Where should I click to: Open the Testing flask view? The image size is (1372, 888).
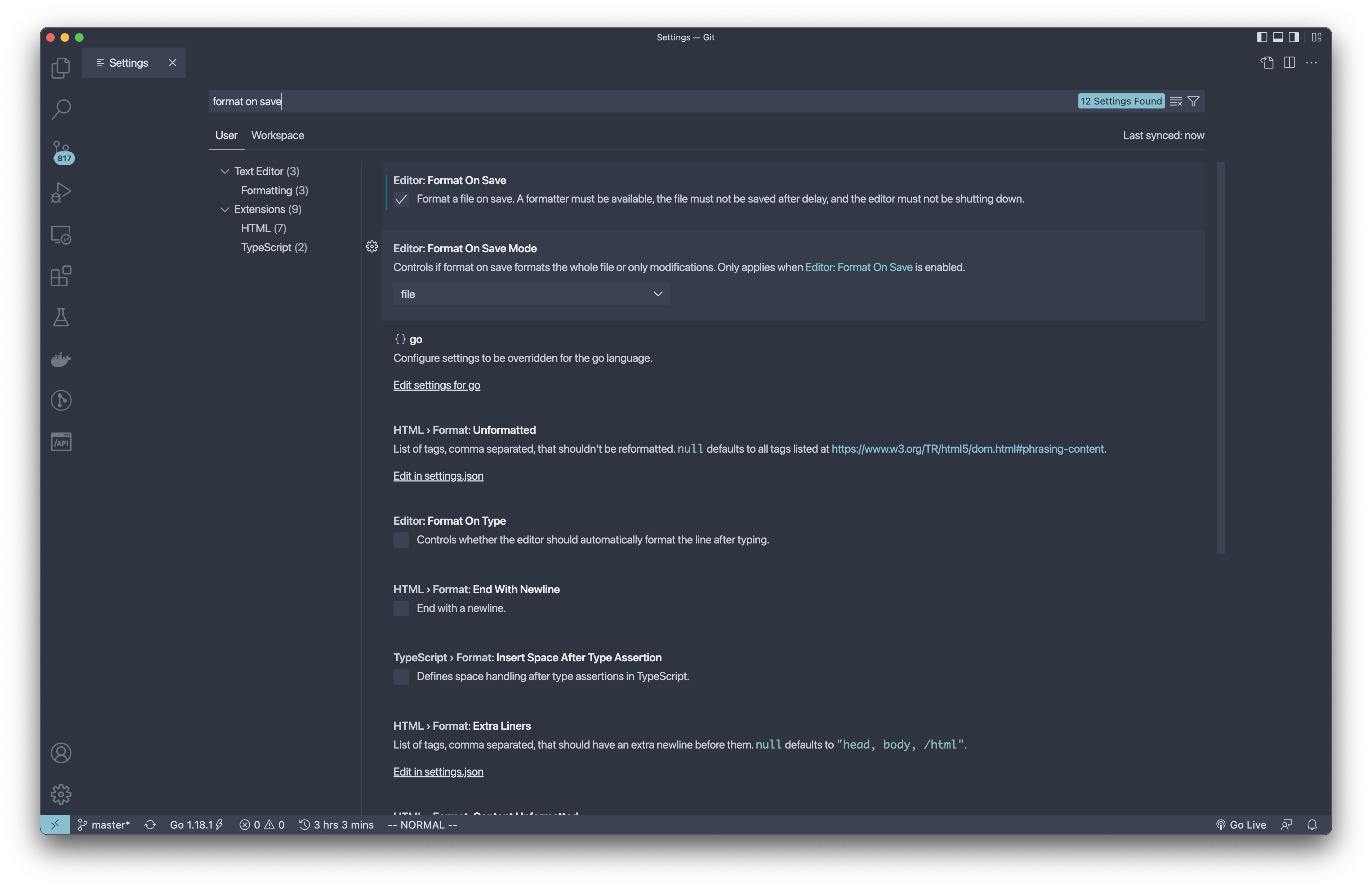pos(61,317)
